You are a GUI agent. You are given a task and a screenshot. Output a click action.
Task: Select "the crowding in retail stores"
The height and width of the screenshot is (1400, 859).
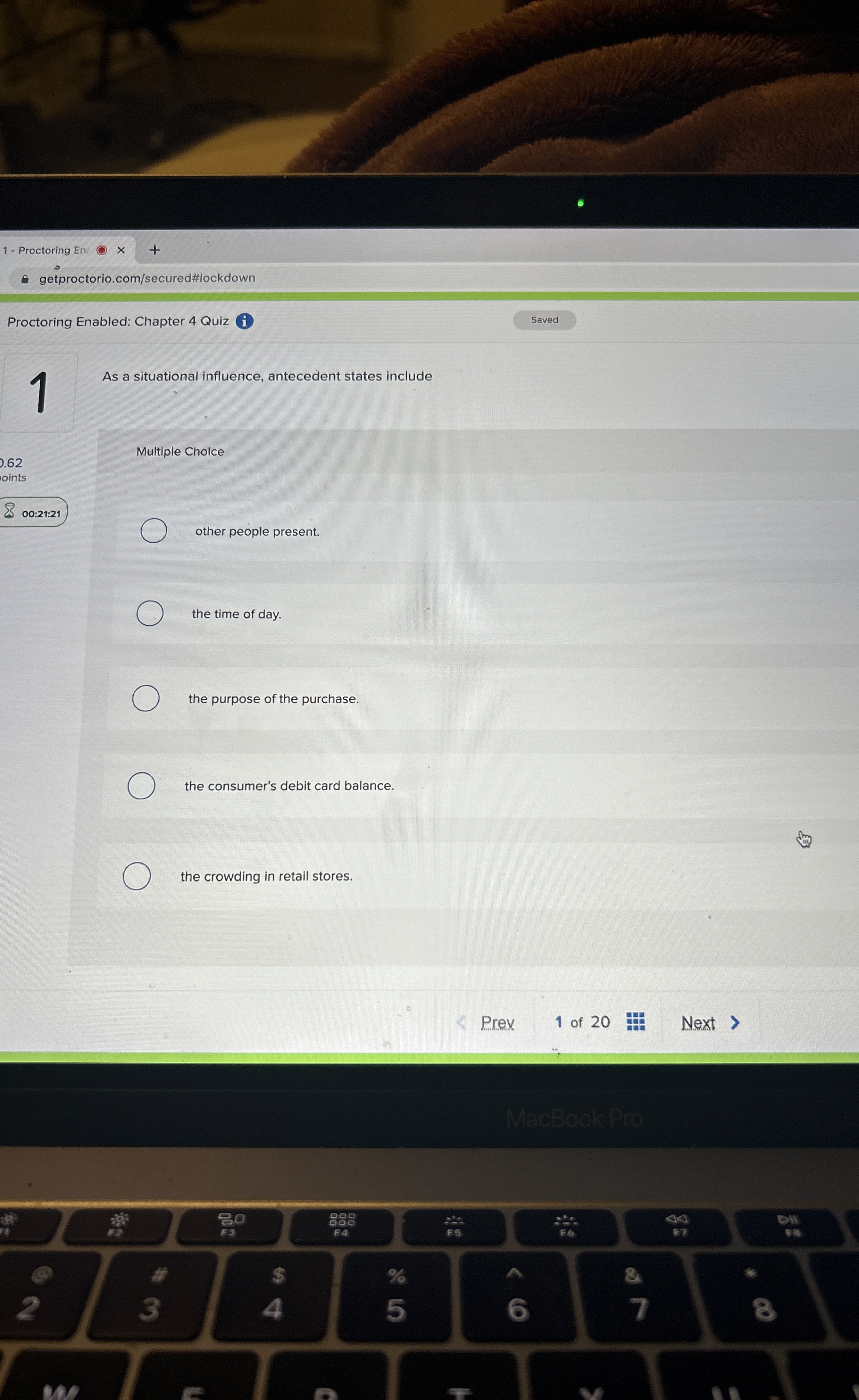click(x=137, y=876)
